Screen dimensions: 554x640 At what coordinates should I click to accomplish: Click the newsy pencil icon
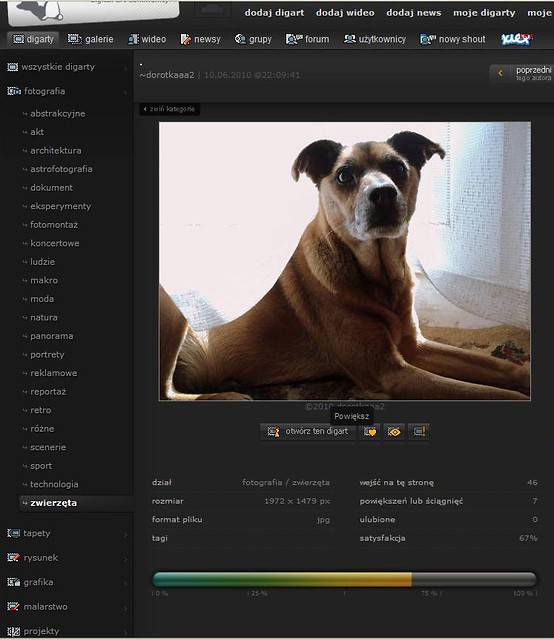click(x=186, y=39)
